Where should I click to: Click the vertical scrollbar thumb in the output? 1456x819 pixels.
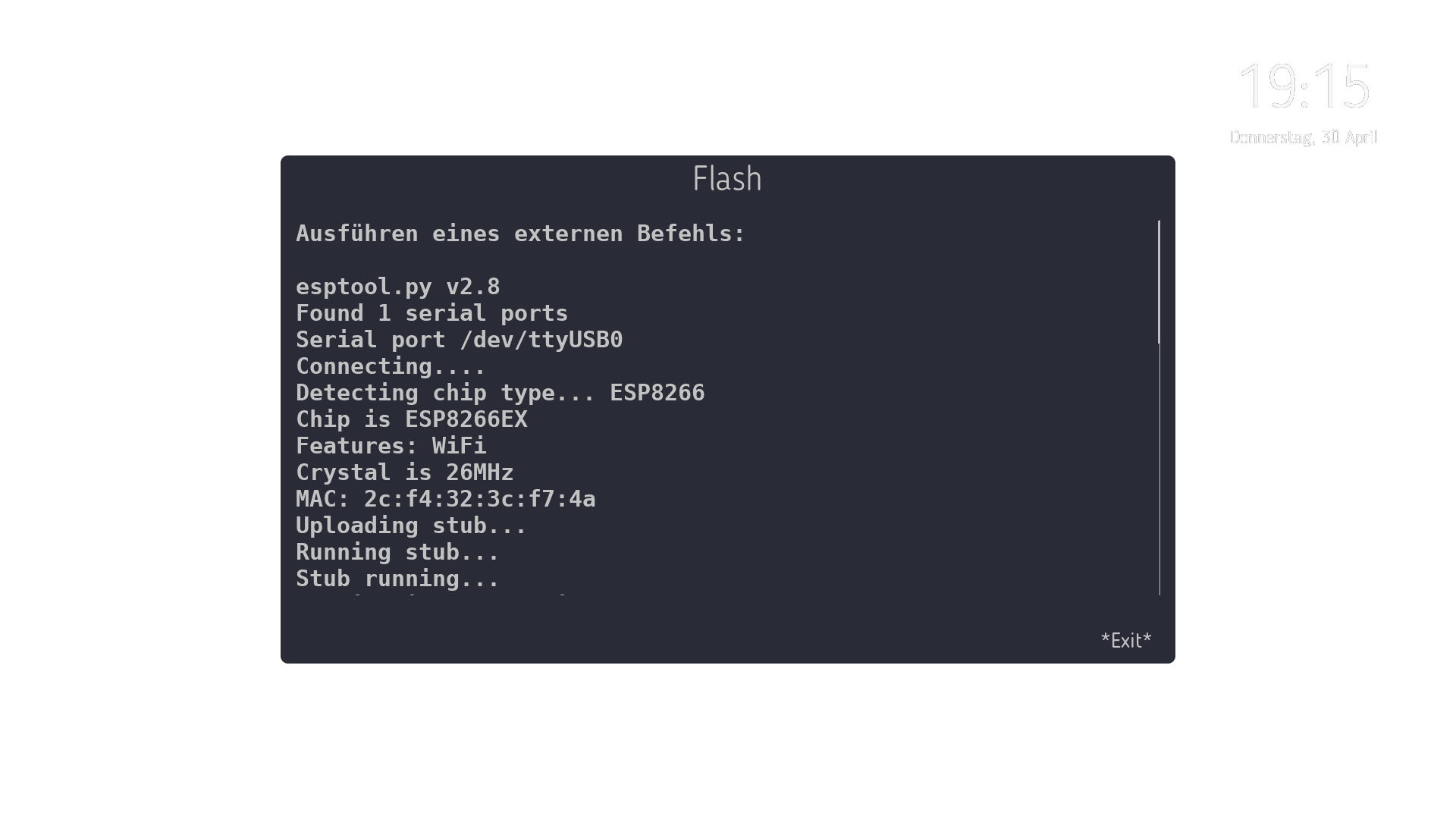(x=1159, y=282)
